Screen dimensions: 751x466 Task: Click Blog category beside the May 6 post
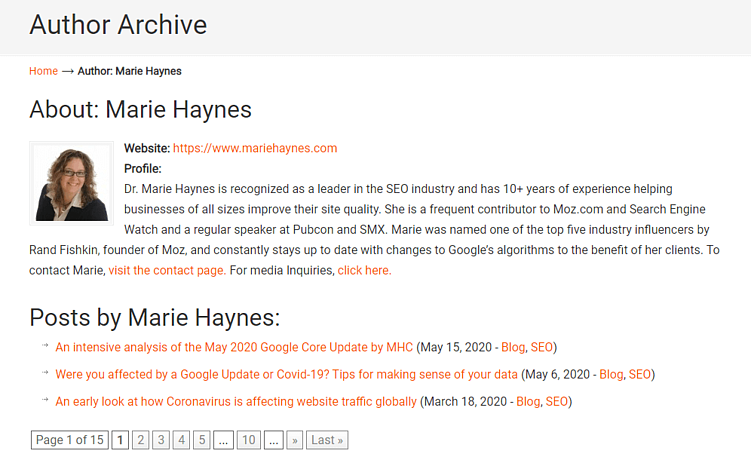[x=610, y=374]
